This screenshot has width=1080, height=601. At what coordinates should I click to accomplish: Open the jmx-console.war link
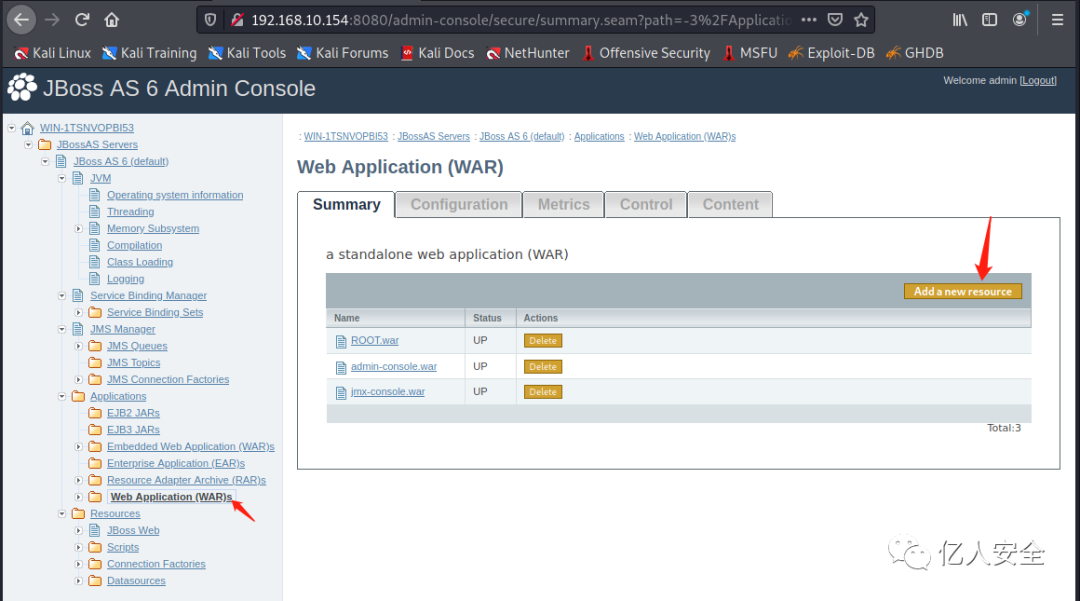(388, 392)
